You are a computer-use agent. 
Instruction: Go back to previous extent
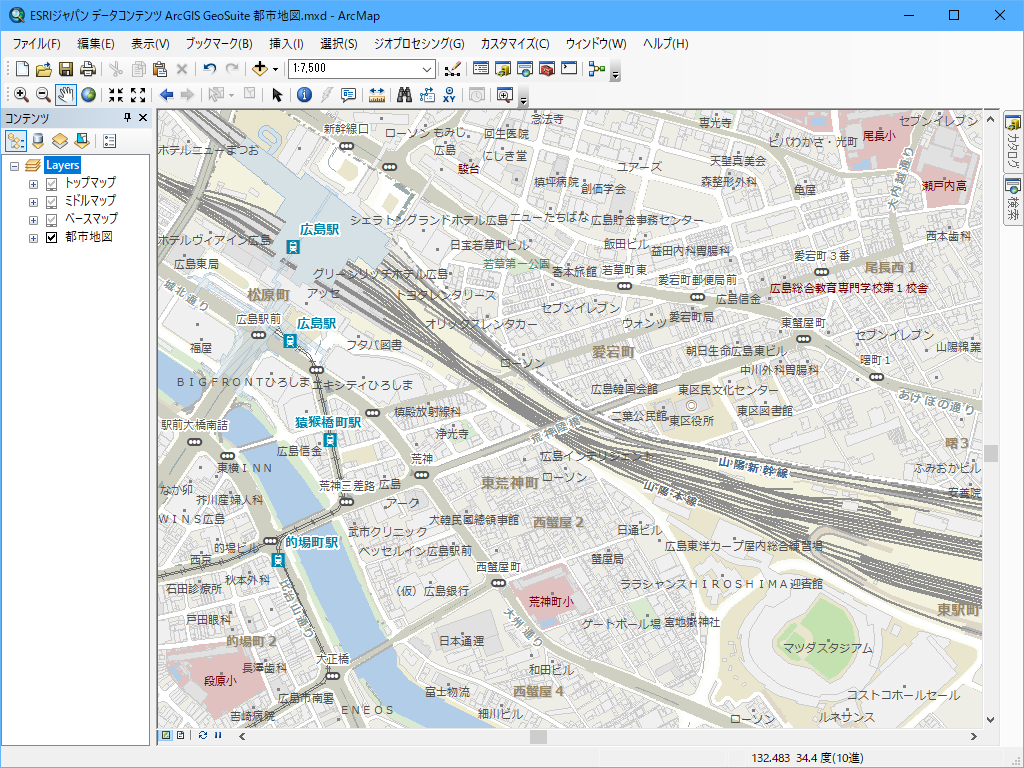click(x=167, y=95)
